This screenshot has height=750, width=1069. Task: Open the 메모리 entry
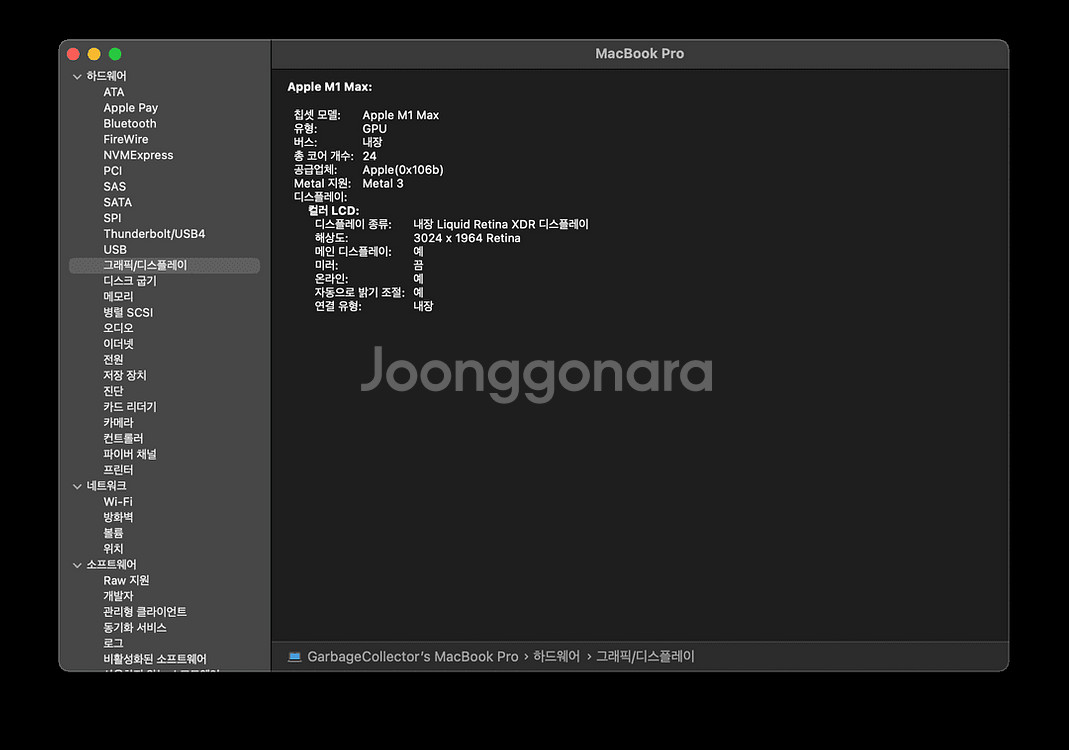coord(118,297)
